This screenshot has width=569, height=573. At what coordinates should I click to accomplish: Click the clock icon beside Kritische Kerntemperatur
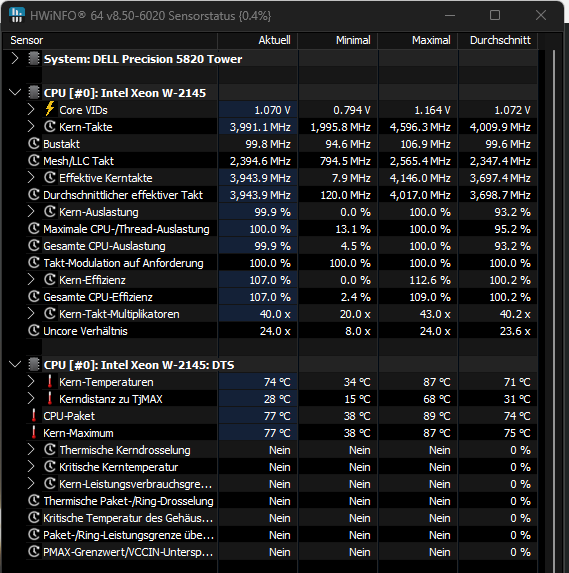click(x=50, y=466)
